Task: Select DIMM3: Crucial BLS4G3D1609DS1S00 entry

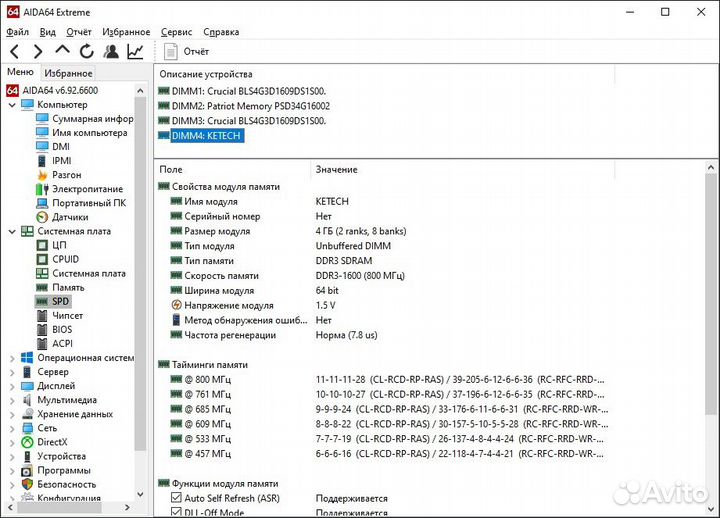Action: (242, 121)
